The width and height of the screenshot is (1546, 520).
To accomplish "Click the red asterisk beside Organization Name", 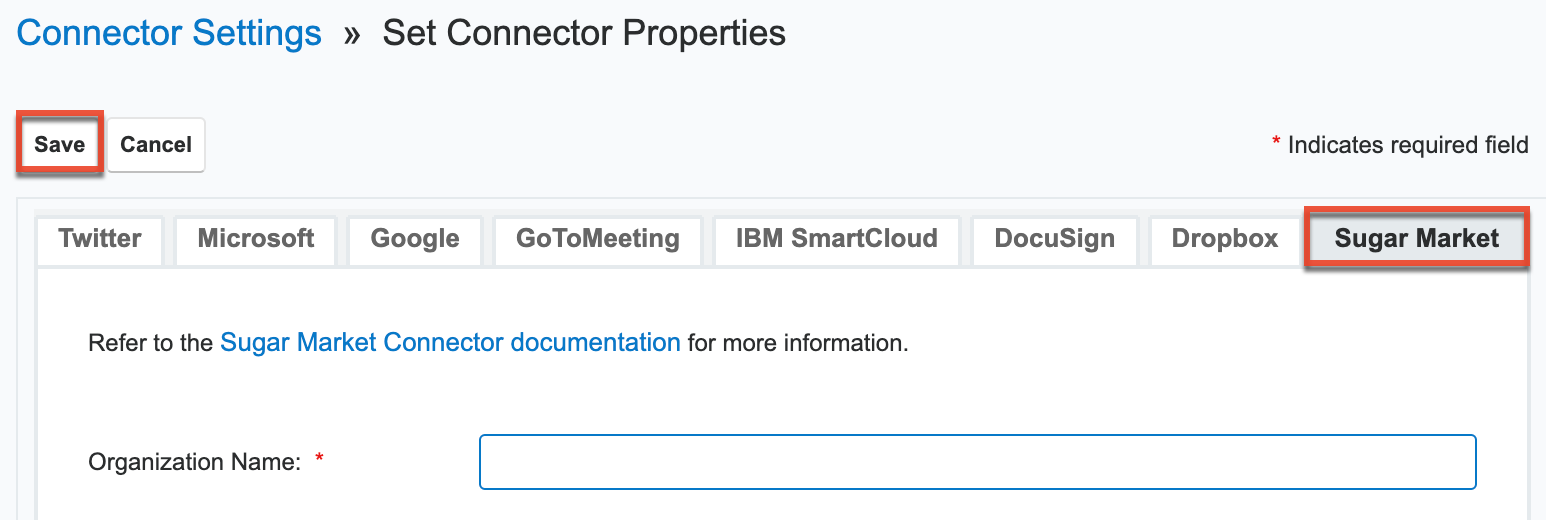I will pyautogui.click(x=320, y=461).
